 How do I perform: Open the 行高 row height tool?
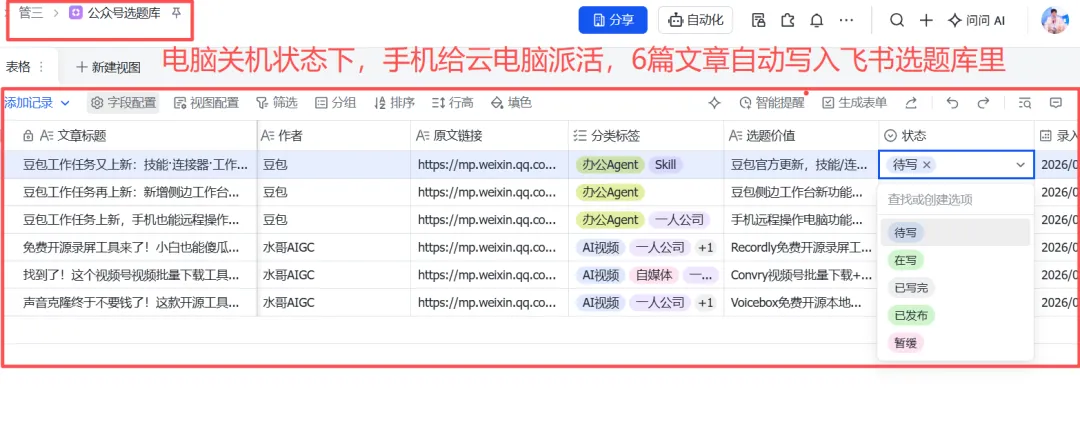point(453,103)
